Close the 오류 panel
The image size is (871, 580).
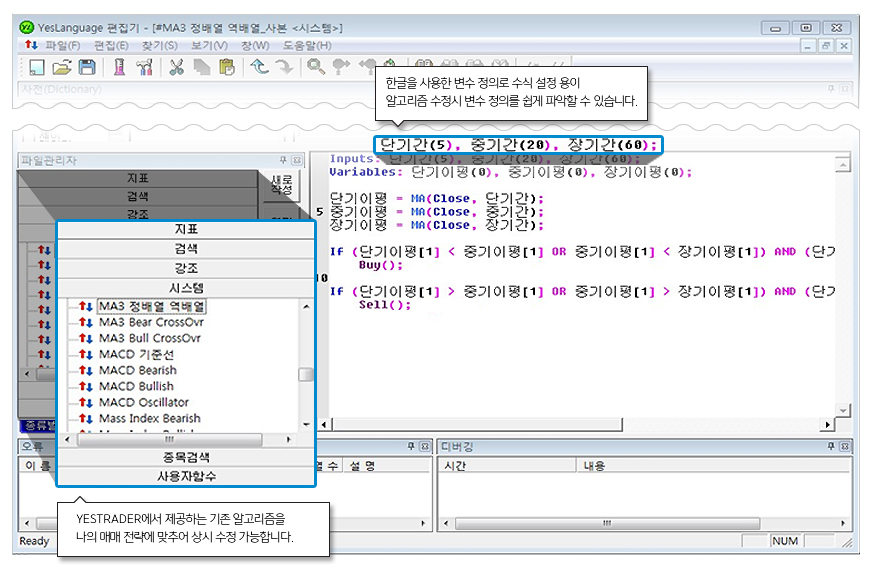point(425,446)
